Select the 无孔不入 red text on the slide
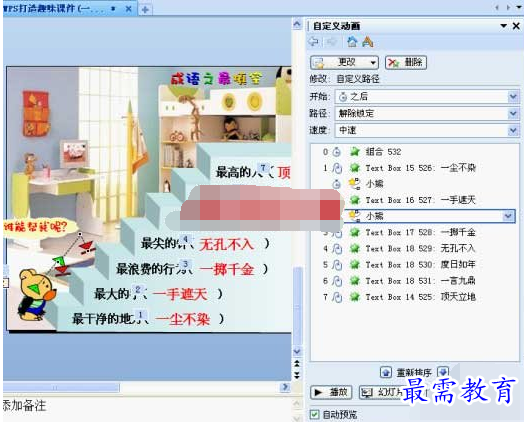Viewport: 524px width, 422px height. click(227, 244)
